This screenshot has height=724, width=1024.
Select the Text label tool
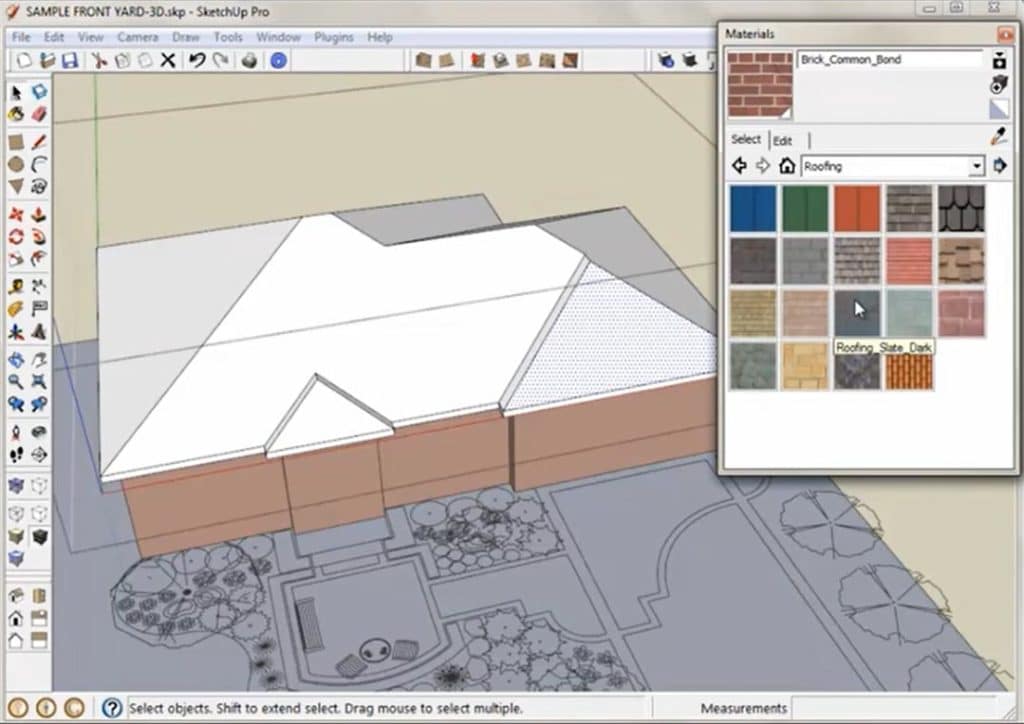pyautogui.click(x=39, y=309)
